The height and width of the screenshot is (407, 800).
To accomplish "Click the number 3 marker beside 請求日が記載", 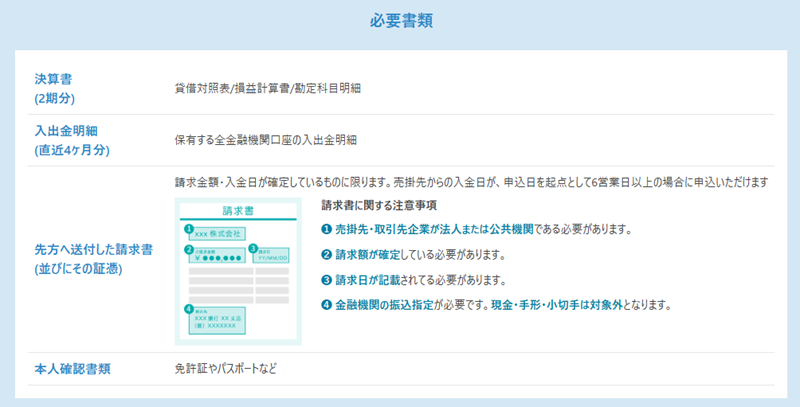I will point(327,279).
